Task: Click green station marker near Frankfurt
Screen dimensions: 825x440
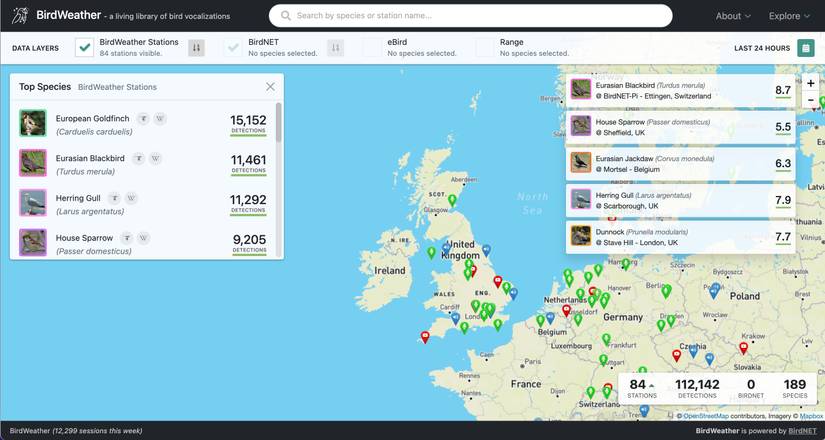Action: (x=606, y=339)
